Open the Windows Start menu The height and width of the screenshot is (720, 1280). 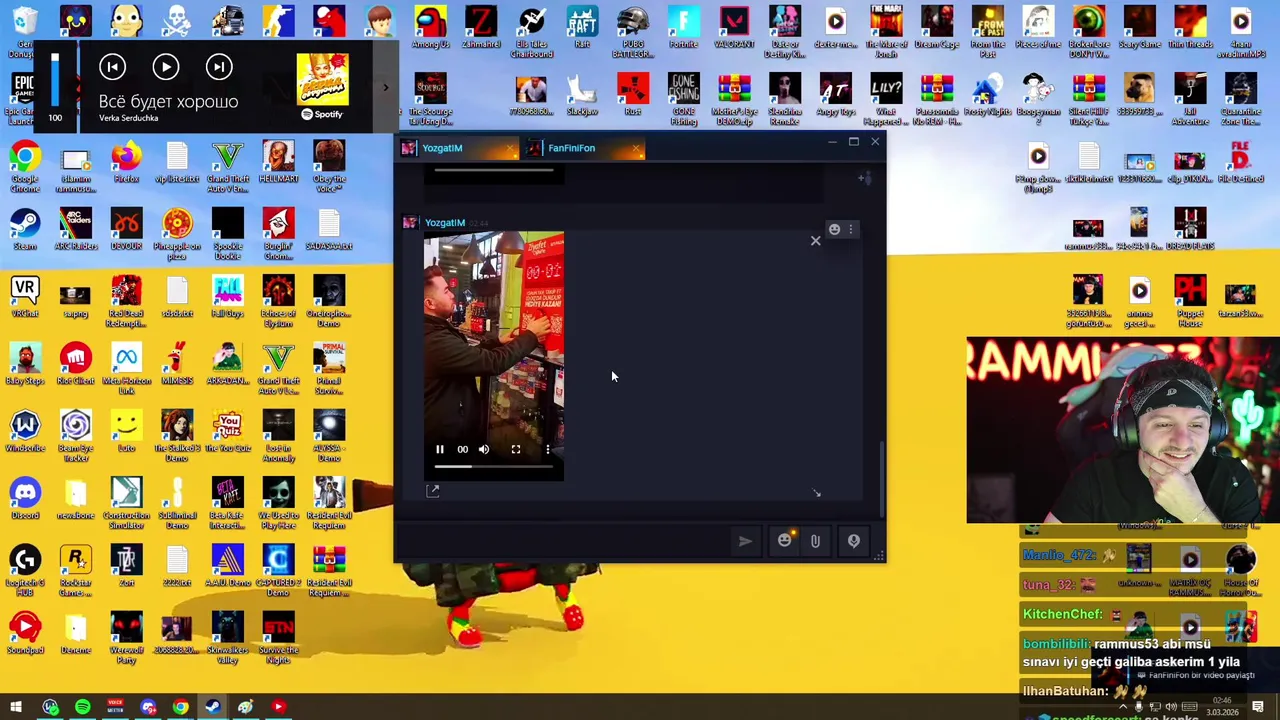16,708
